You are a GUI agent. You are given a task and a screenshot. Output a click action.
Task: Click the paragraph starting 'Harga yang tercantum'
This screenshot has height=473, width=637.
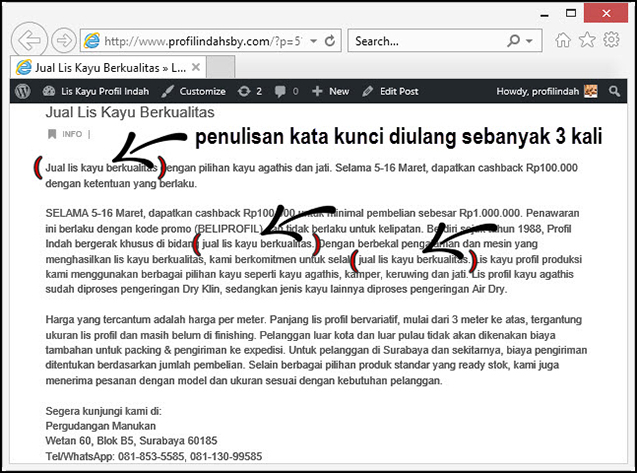316,350
